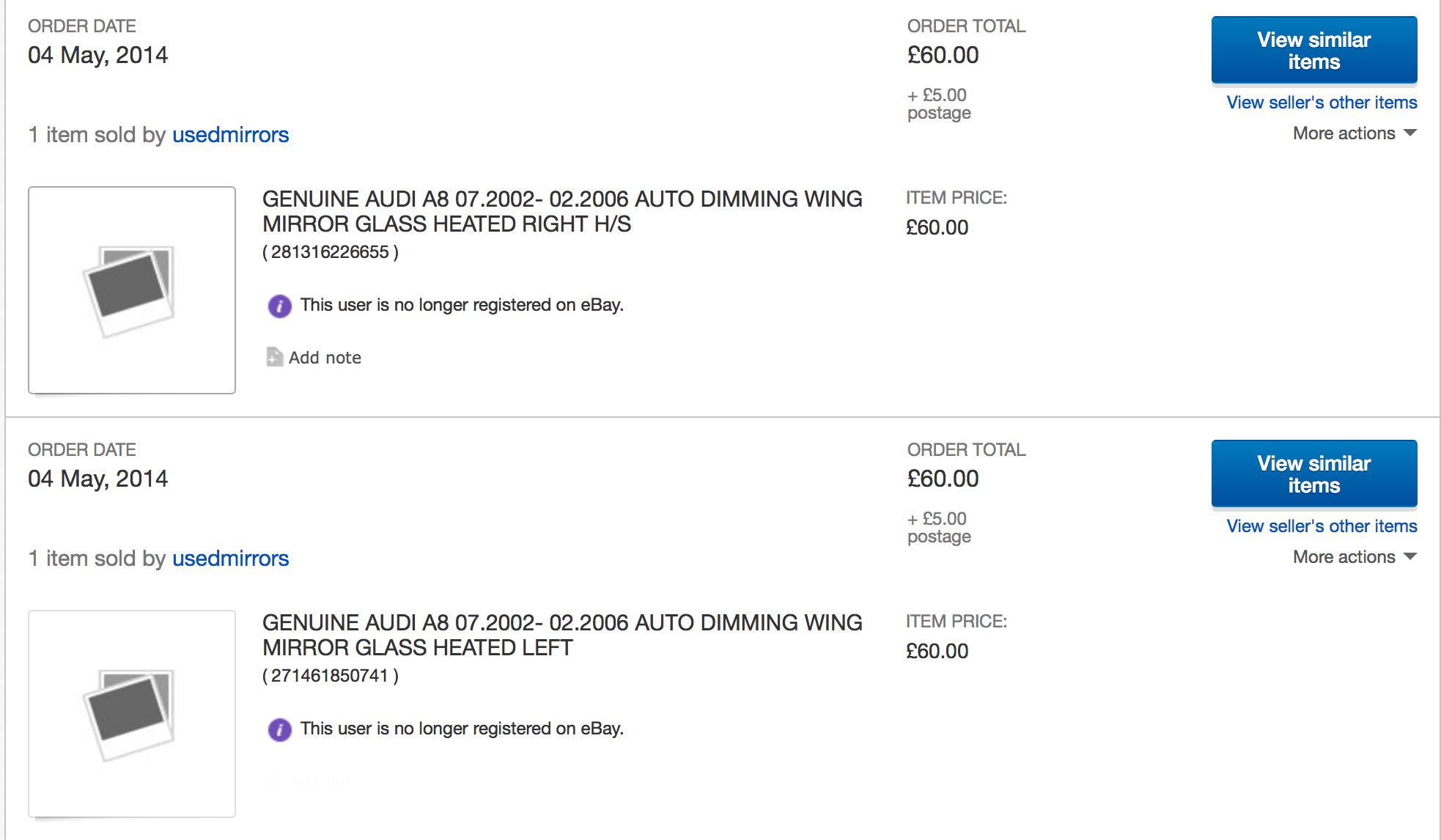Image resolution: width=1441 pixels, height=840 pixels.
Task: Click View similar items button in second order
Action: point(1314,474)
